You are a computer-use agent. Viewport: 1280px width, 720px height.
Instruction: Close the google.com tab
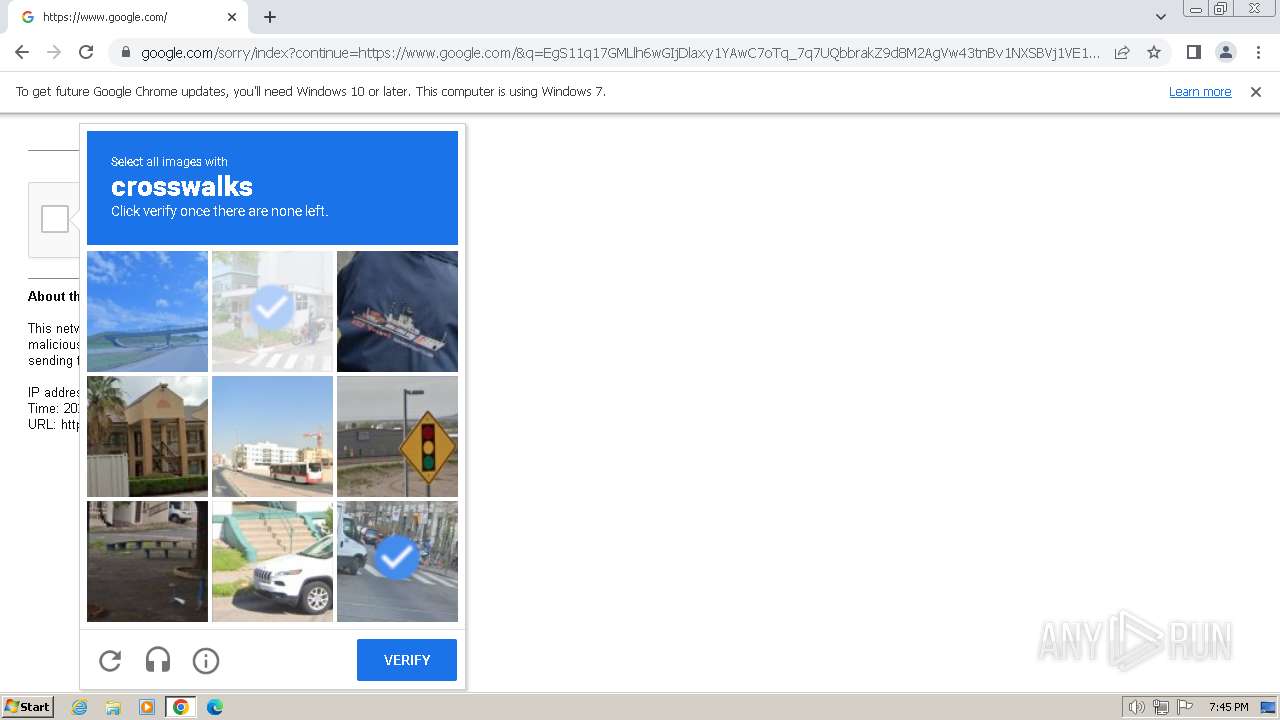click(x=232, y=17)
